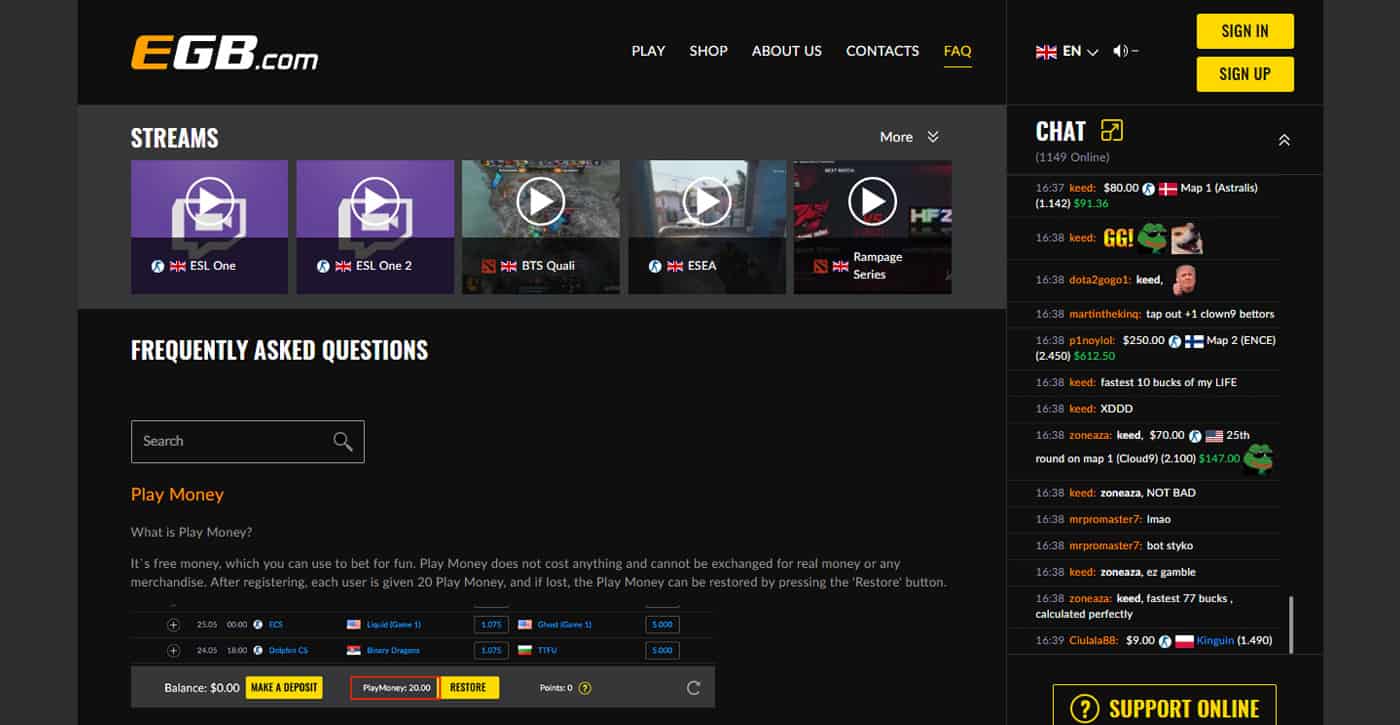
Task: Expand the Dolphin CS row plus icon
Action: tap(173, 651)
